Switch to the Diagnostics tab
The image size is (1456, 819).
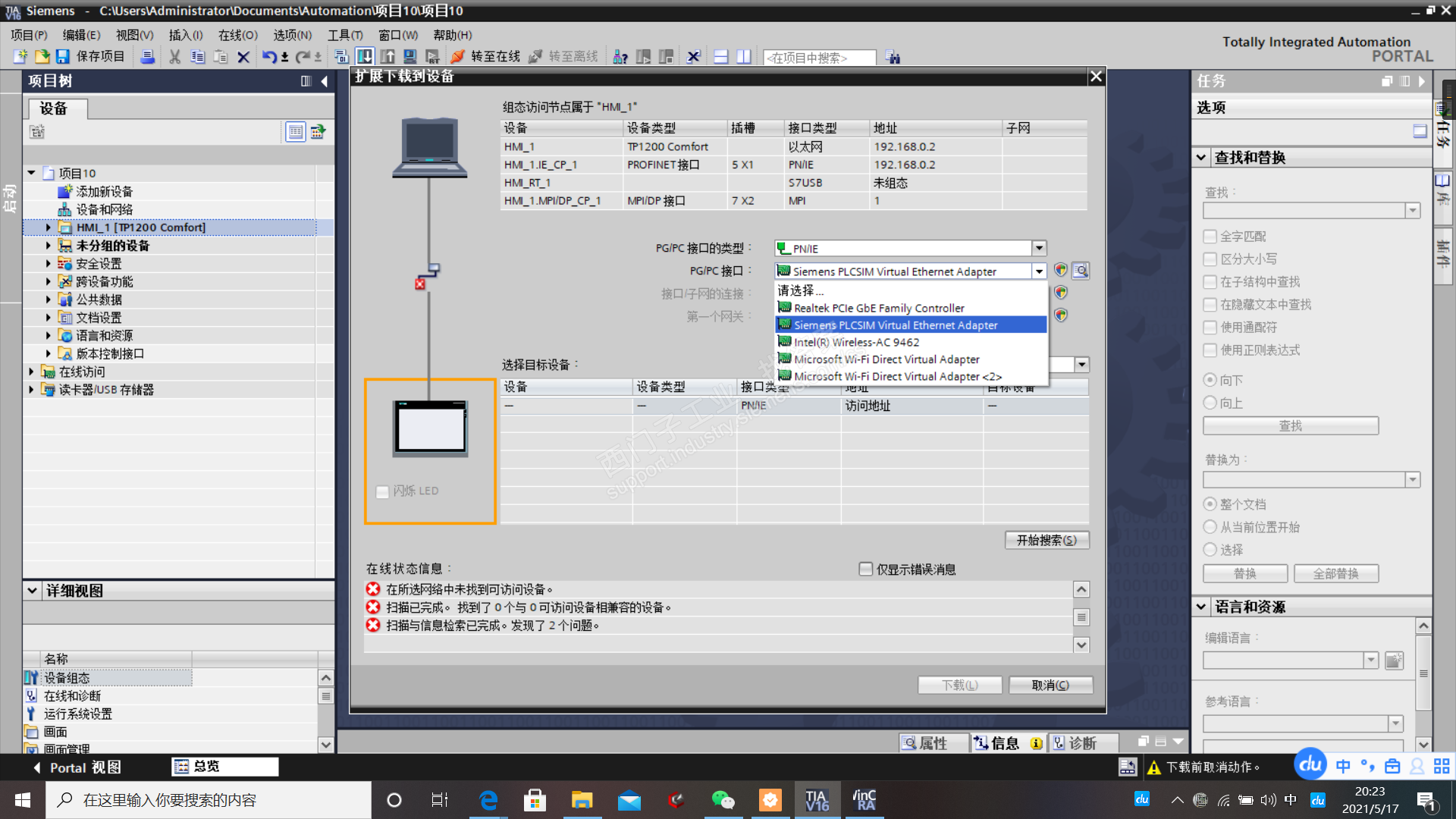click(x=1075, y=743)
